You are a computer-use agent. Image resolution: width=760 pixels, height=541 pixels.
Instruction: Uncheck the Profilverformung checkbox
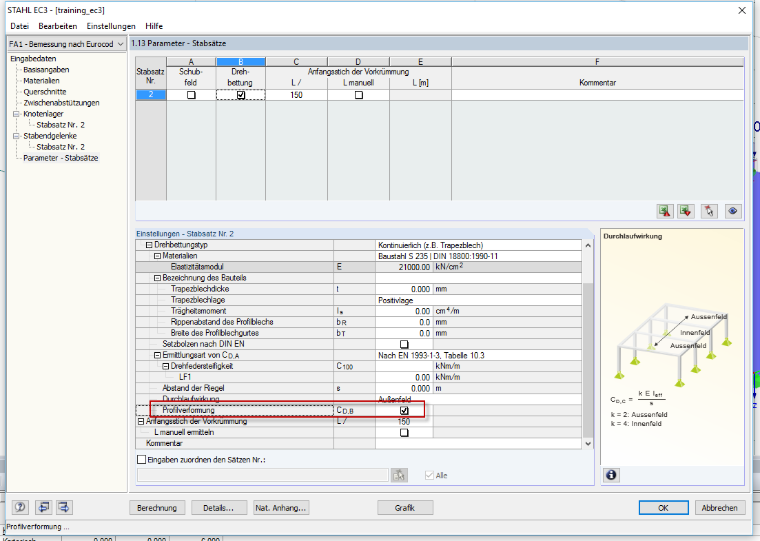(x=404, y=411)
